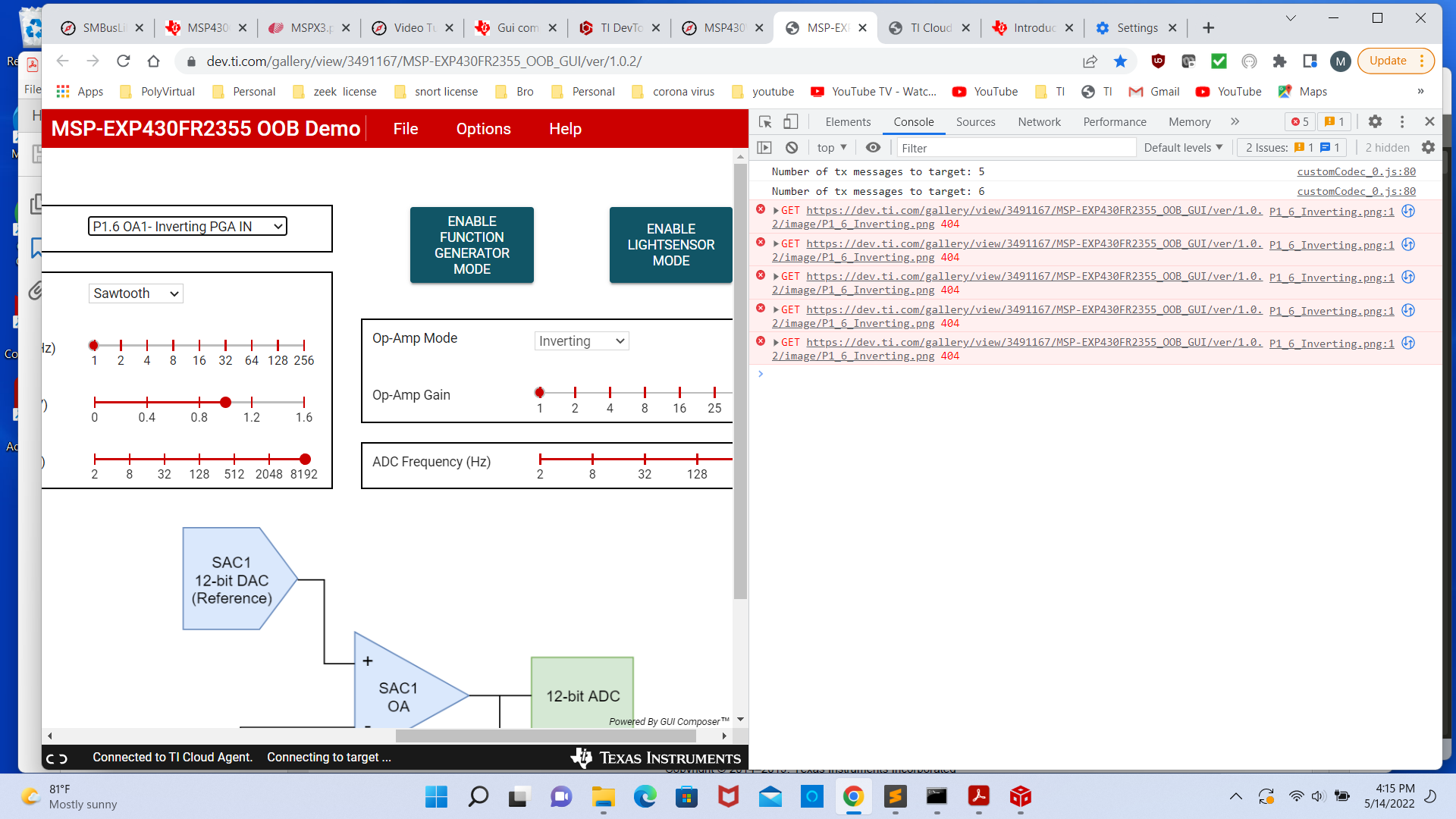Switch to Settings browser tab

(1136, 28)
